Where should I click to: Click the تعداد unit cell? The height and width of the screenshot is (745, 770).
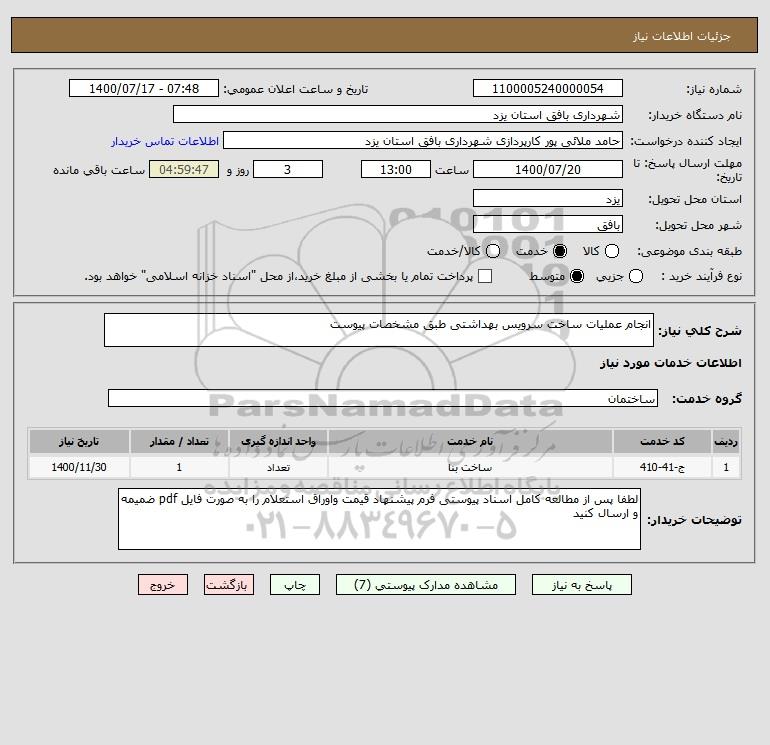click(x=278, y=467)
